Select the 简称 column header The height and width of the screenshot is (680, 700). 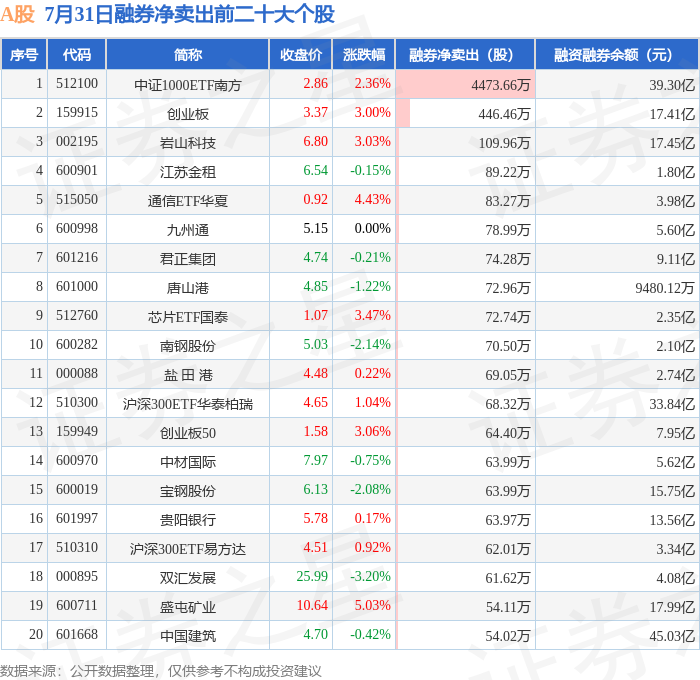(x=188, y=54)
